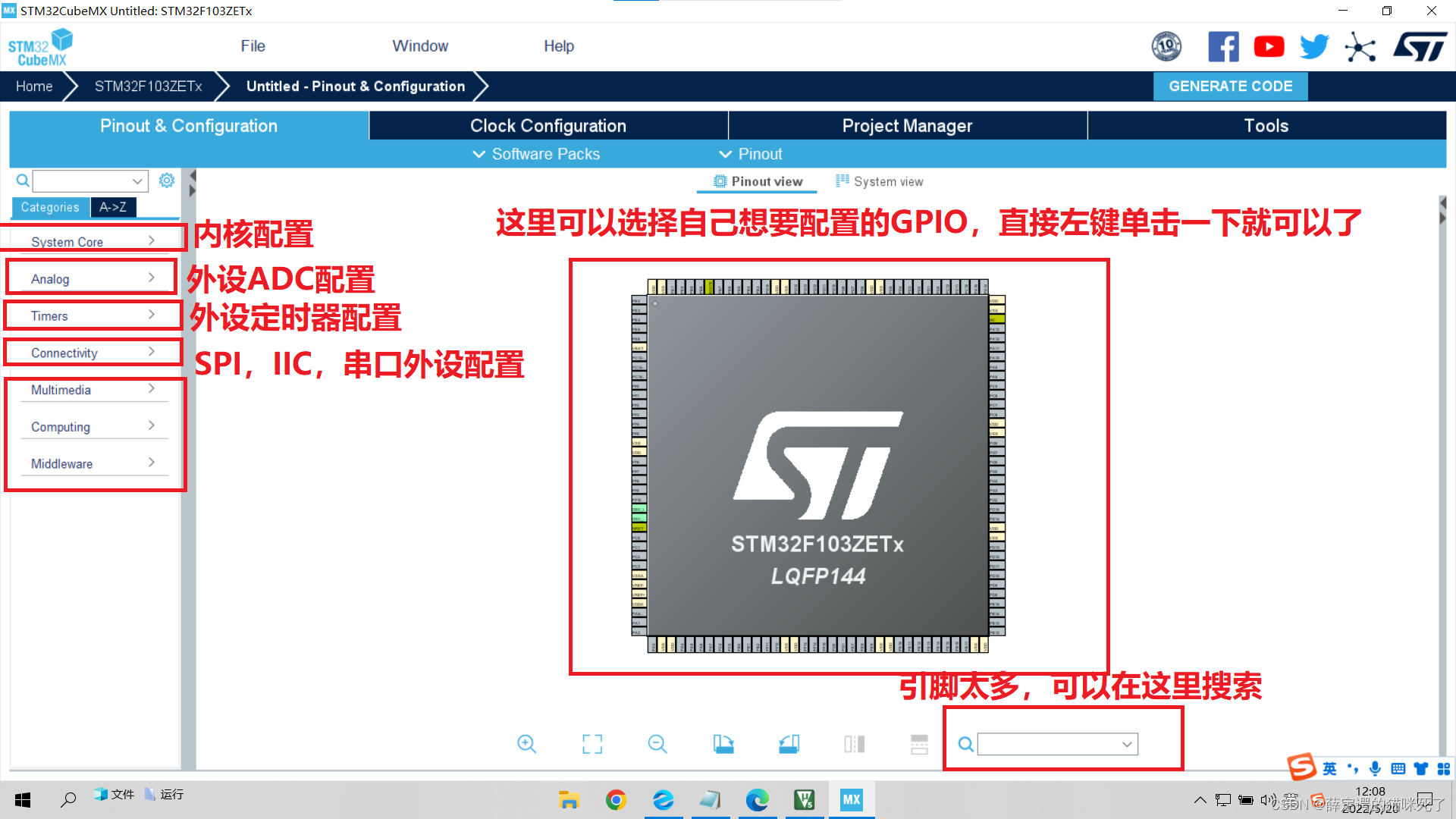Click the GENERATE CODE button
Viewport: 1456px width, 819px height.
pyautogui.click(x=1230, y=86)
